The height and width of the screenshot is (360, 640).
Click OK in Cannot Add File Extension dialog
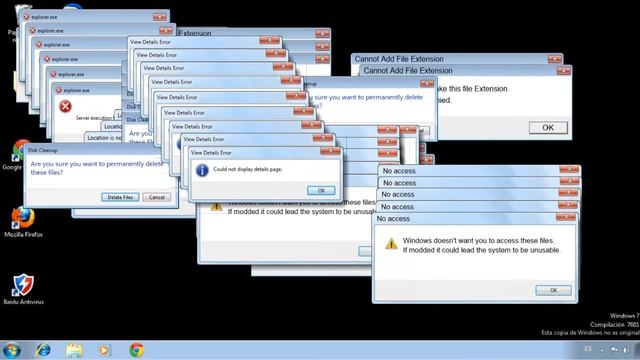tap(548, 128)
